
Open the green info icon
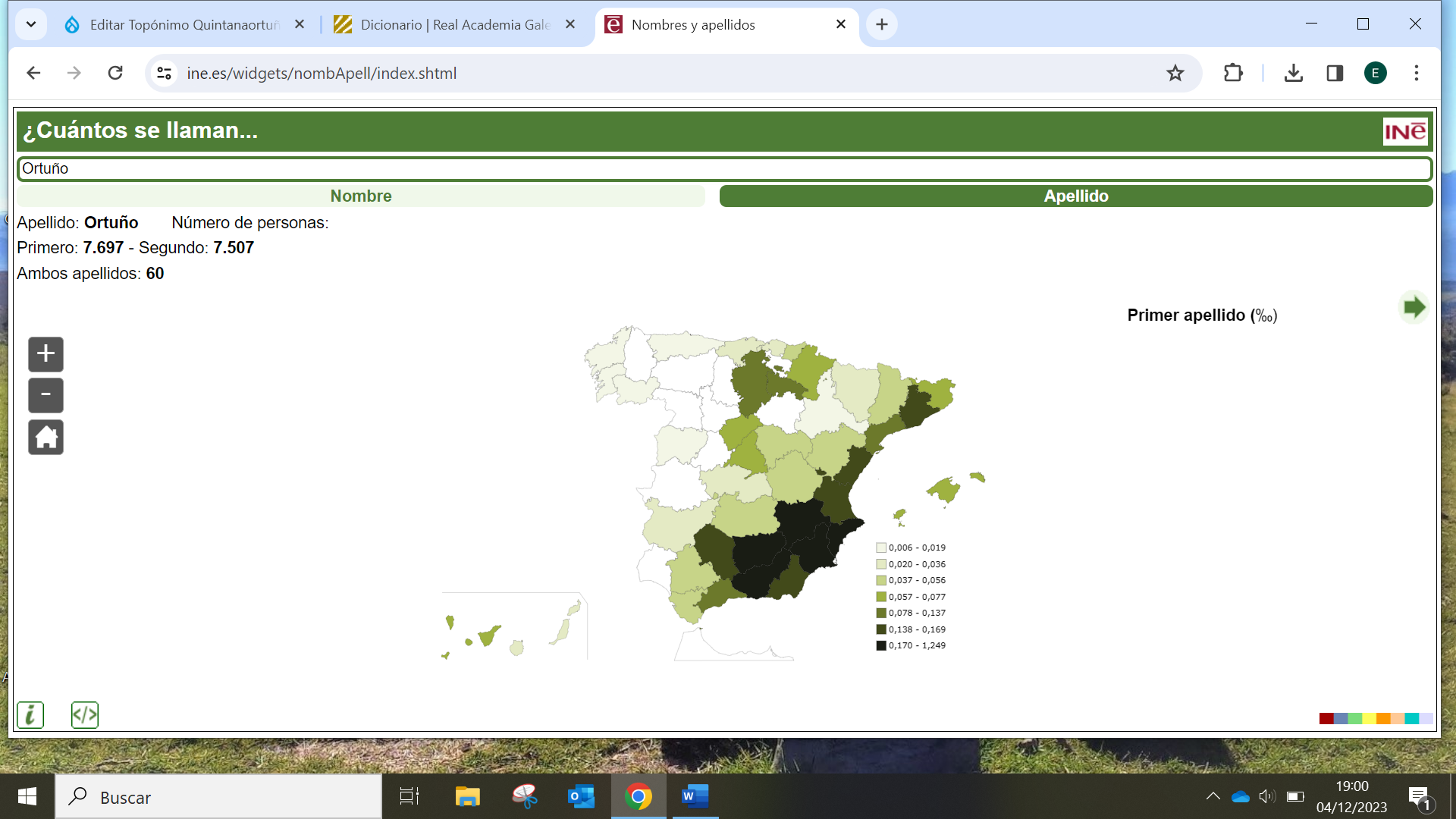pos(30,714)
